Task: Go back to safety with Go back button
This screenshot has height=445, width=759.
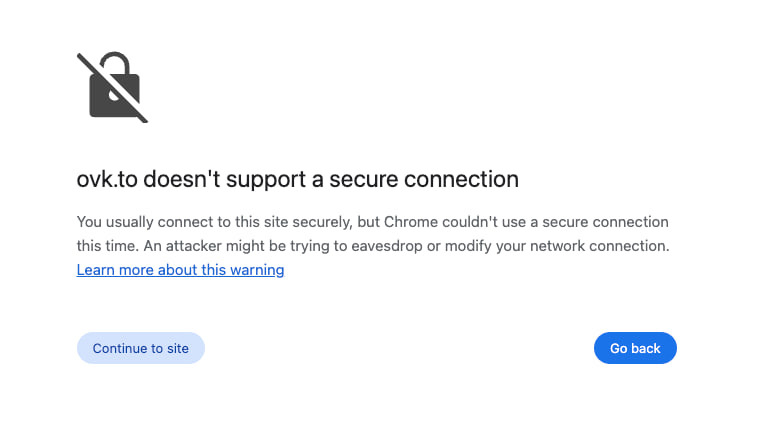Action: pyautogui.click(x=635, y=348)
